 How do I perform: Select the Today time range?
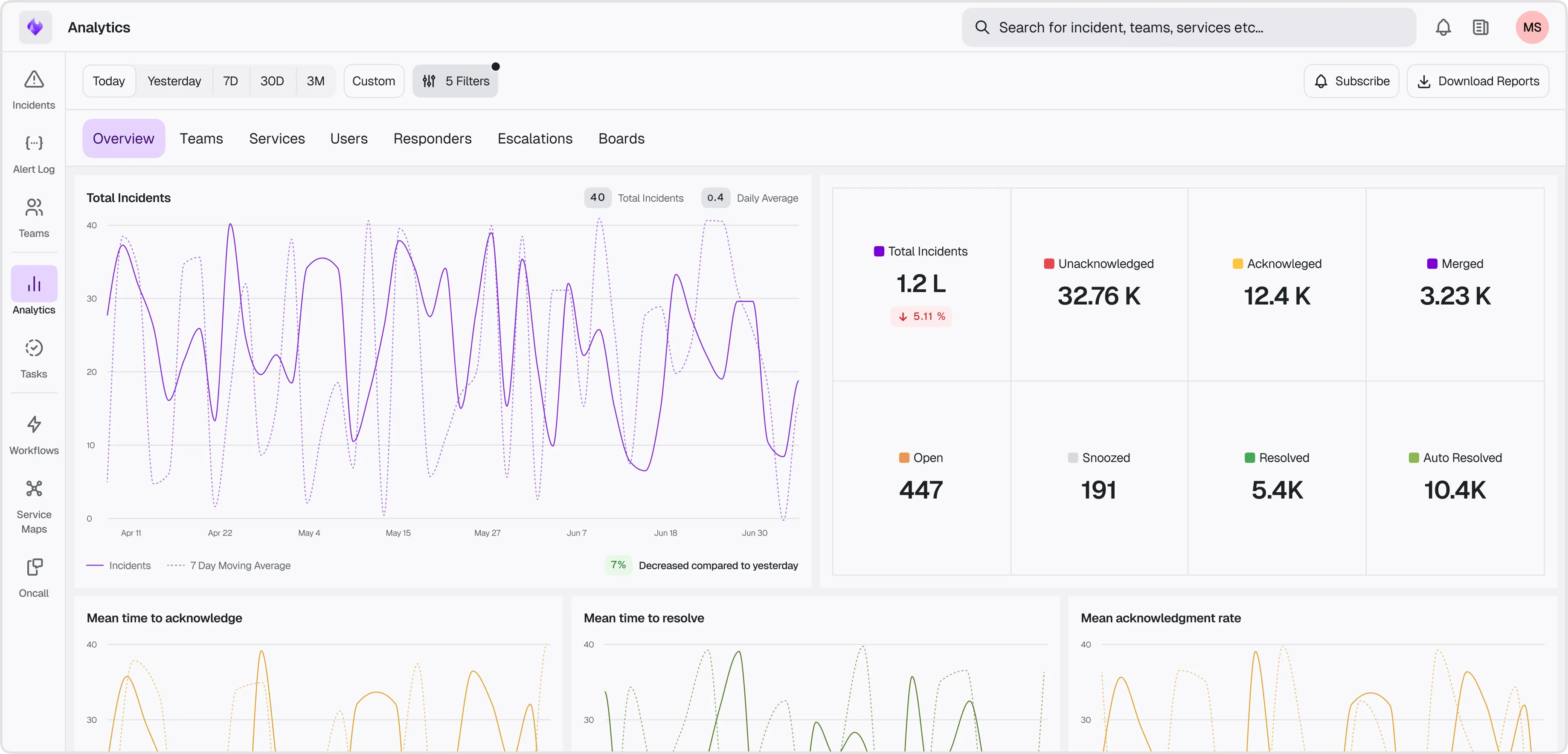[109, 81]
